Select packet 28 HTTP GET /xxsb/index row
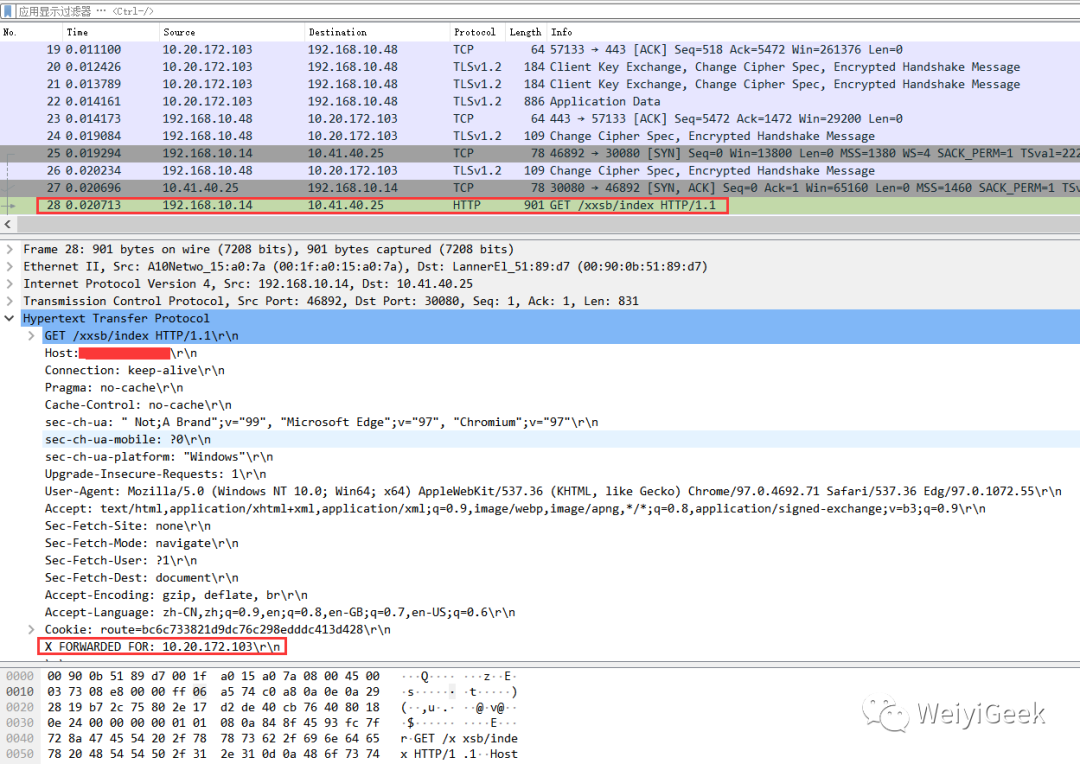 540,205
